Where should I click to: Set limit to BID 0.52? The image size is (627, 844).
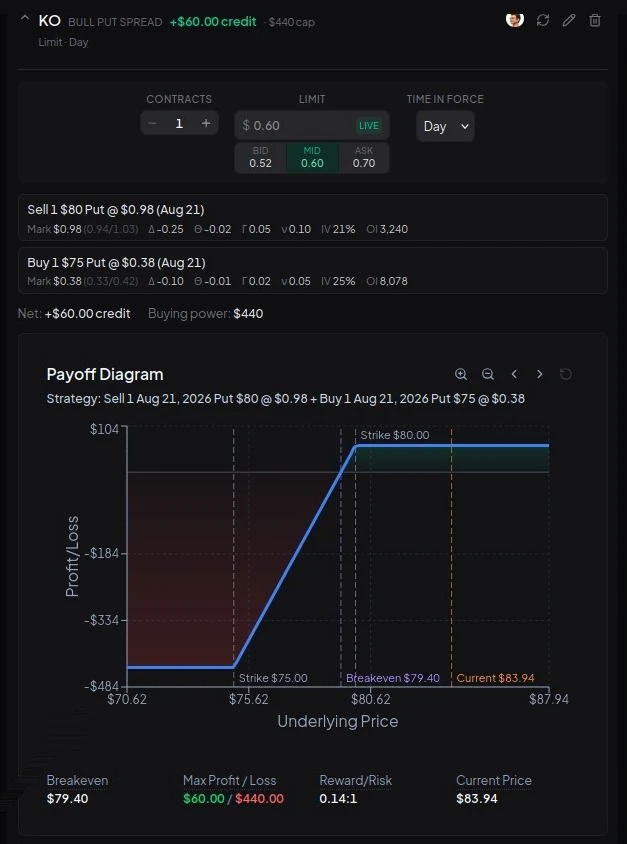click(260, 158)
